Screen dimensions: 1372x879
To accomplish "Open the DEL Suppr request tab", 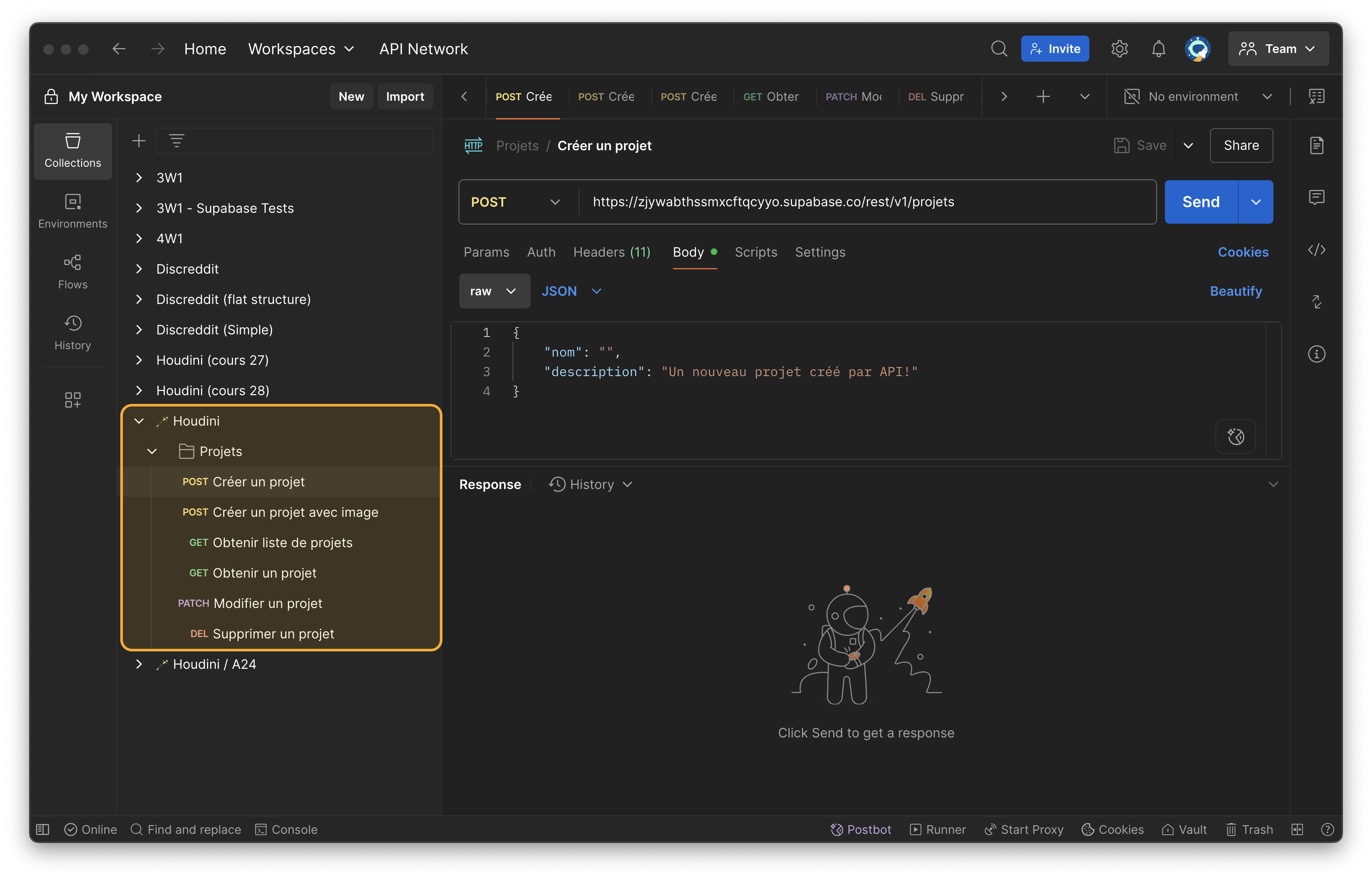I will pos(935,96).
